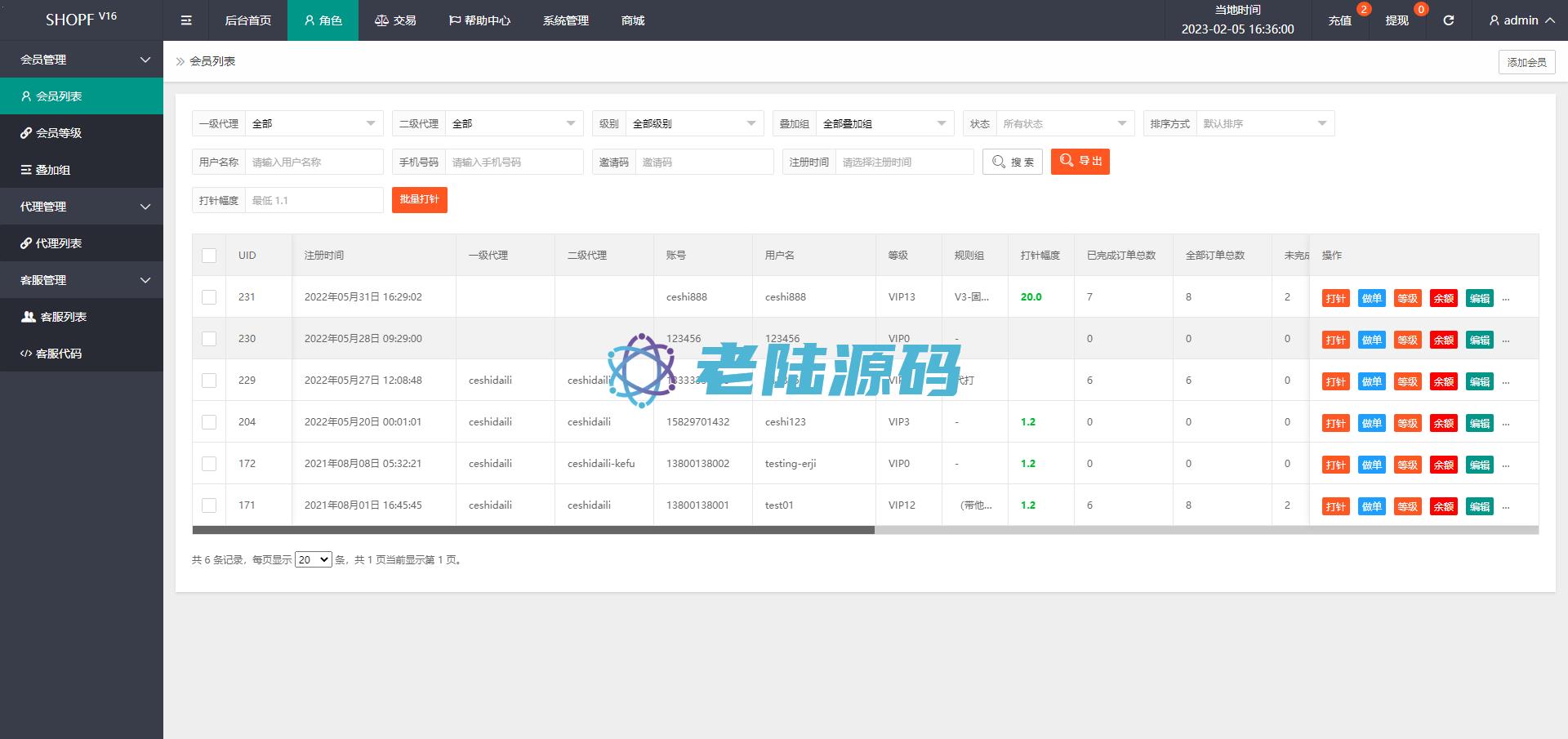Check the row checkbox for UID 231
The image size is (1568, 739).
(x=209, y=297)
